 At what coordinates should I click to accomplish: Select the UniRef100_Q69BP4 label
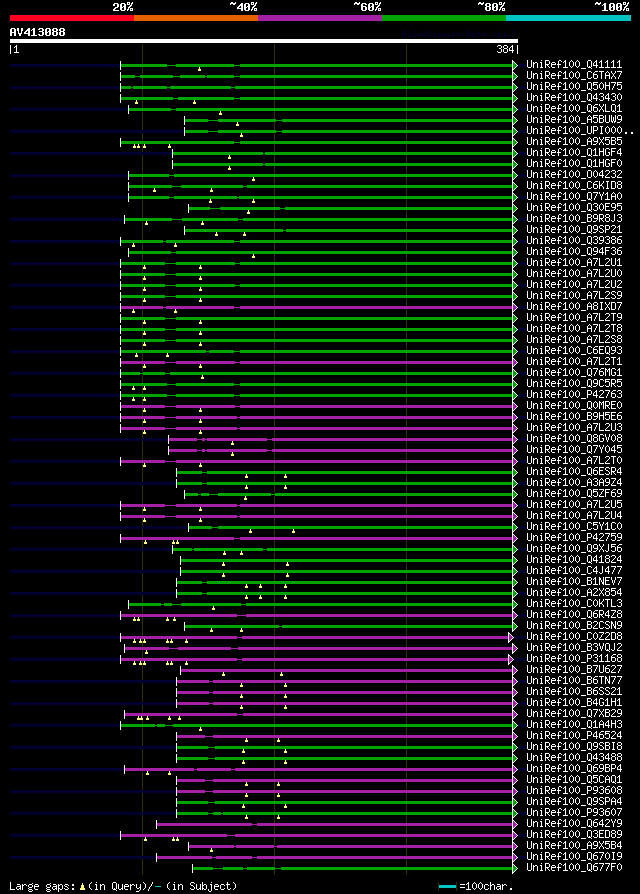pos(574,769)
